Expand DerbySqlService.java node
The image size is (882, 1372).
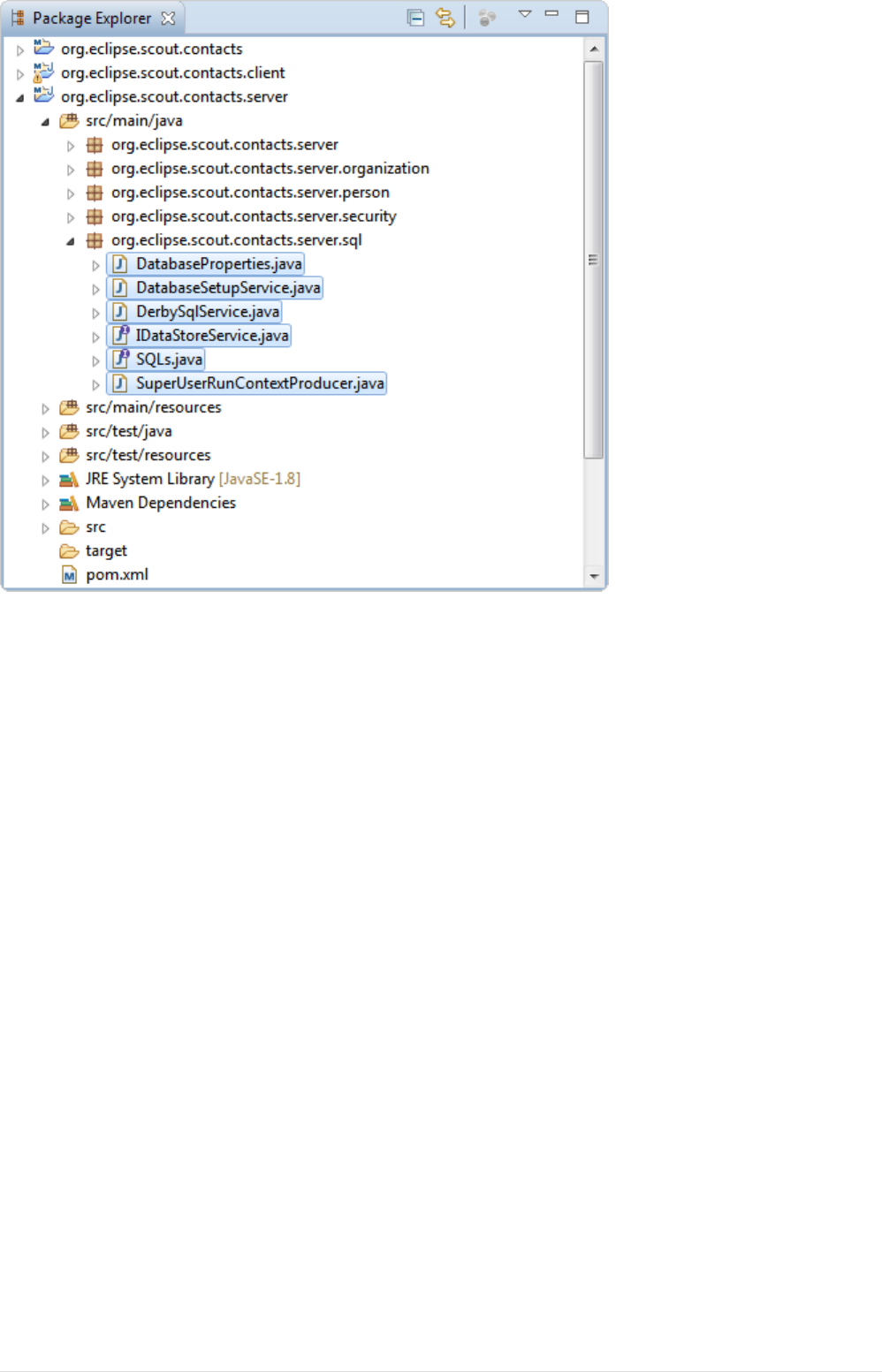tap(95, 313)
